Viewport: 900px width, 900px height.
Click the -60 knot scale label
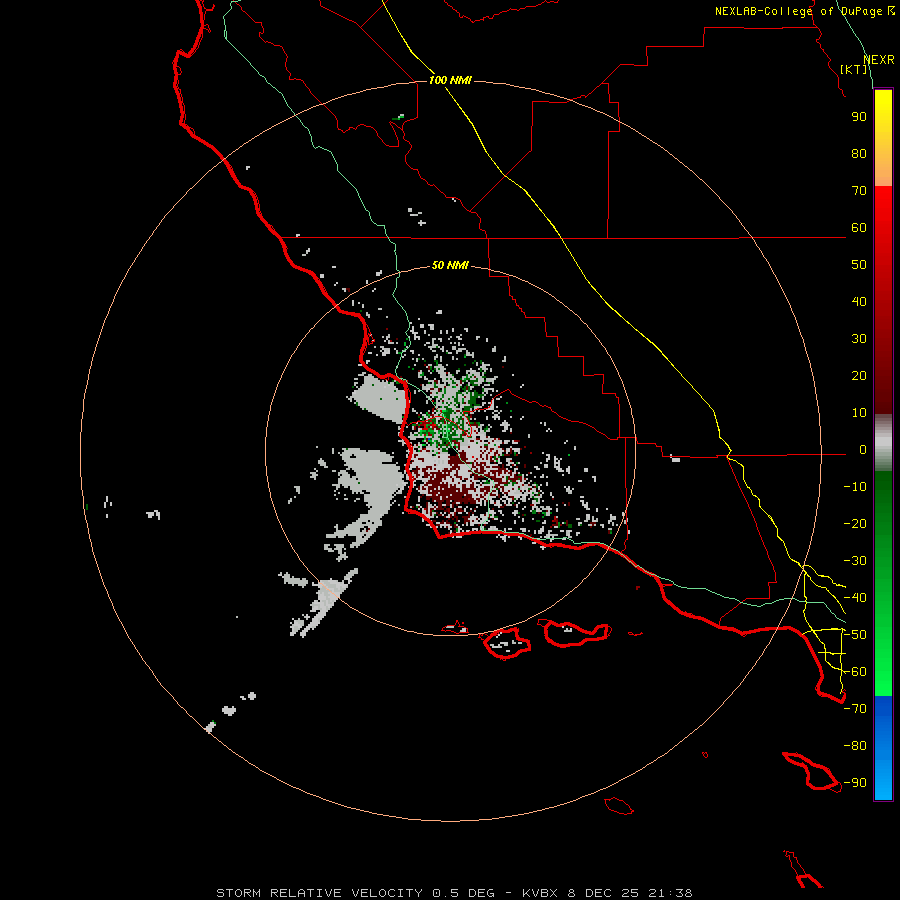pos(855,672)
